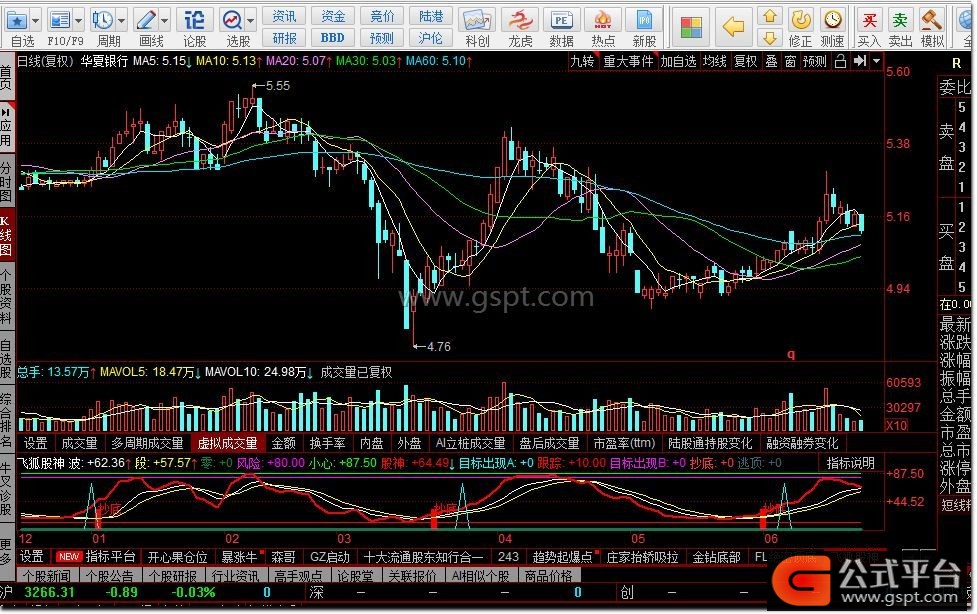Toggle 加自选 add to watchlist

coord(678,61)
